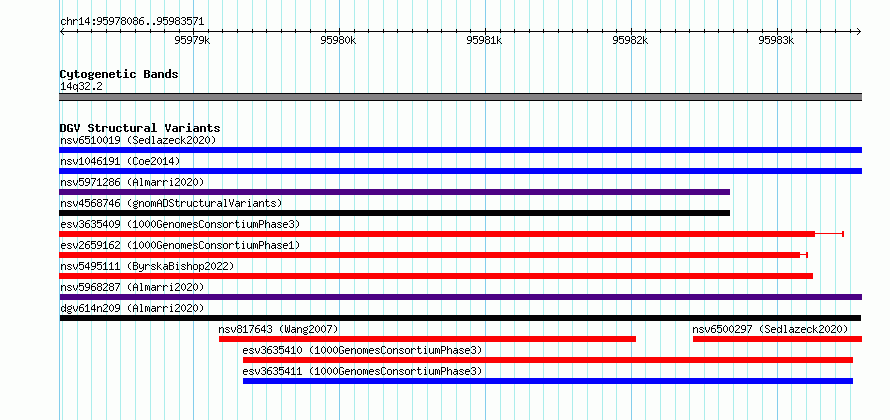Open esv3635410 (1000GenomesConsortiumPhase3) label
890x420 pixels.
362,350
